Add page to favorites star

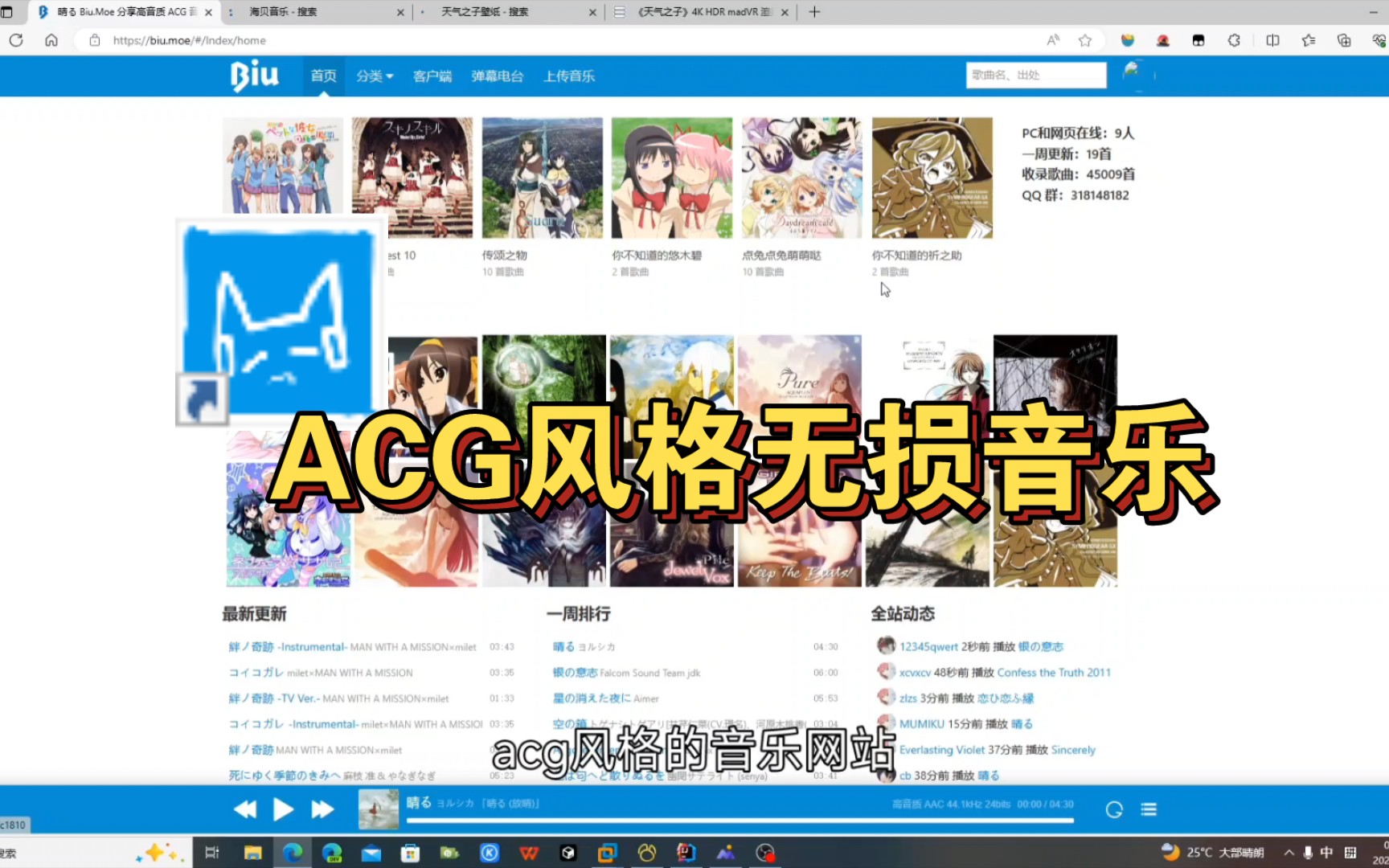(x=1085, y=40)
